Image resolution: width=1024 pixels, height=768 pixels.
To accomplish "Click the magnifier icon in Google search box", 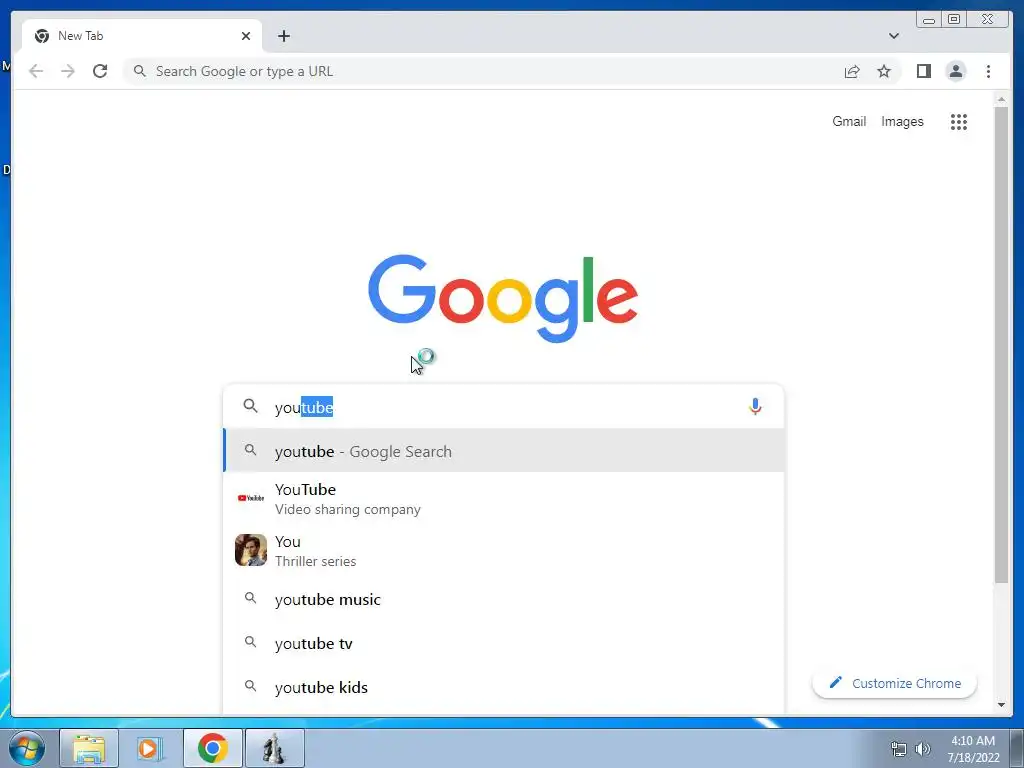I will 250,406.
